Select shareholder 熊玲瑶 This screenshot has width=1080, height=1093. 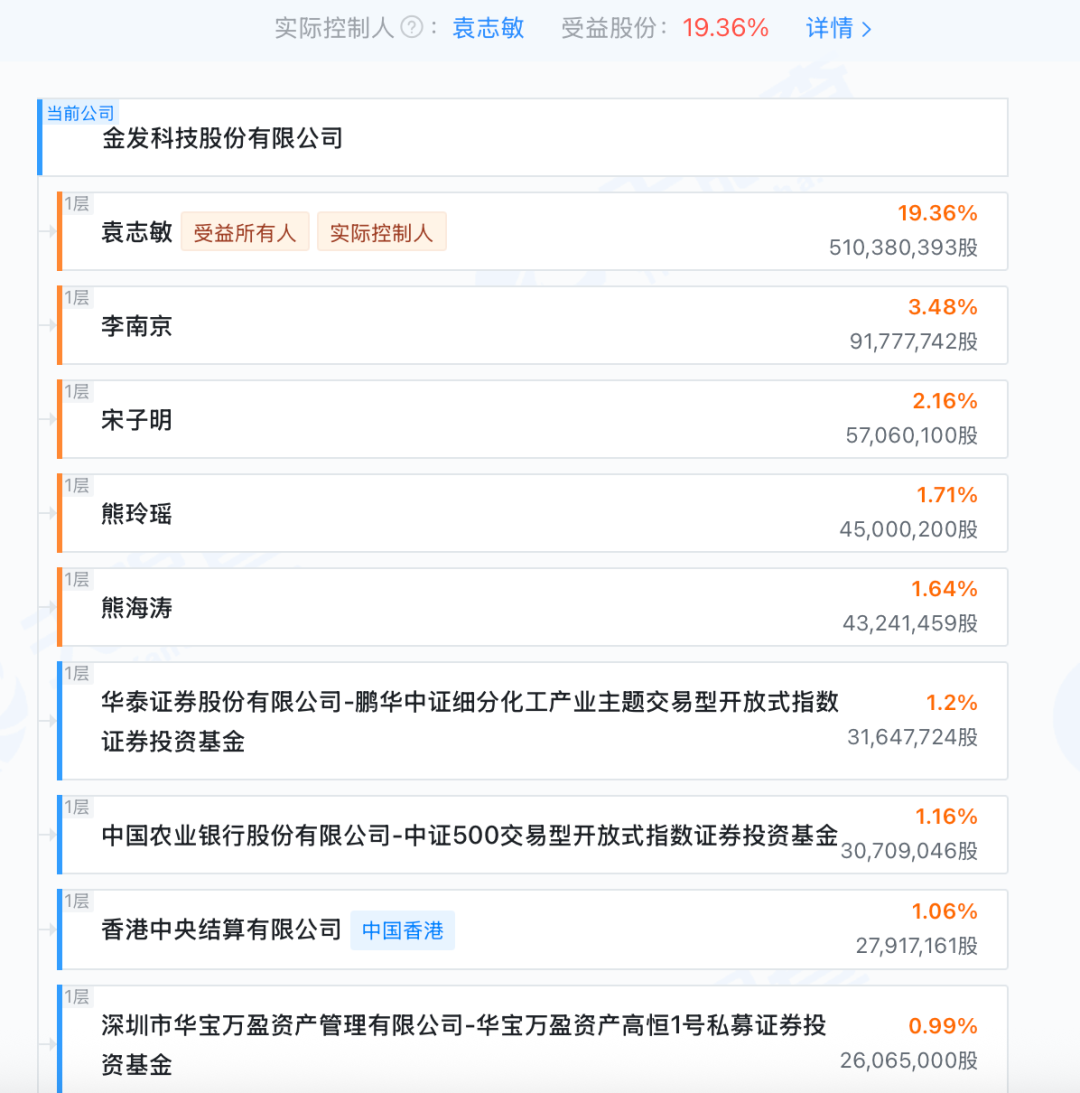coord(137,514)
